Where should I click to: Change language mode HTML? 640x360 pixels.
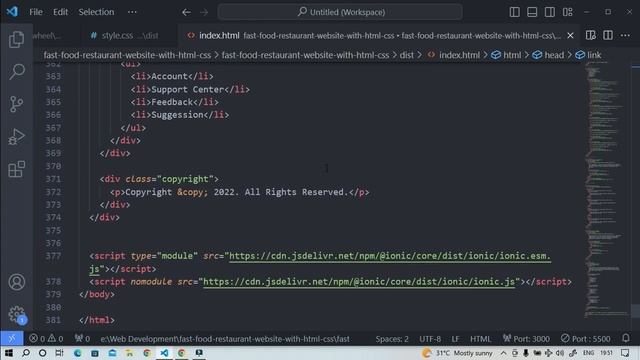click(x=480, y=339)
